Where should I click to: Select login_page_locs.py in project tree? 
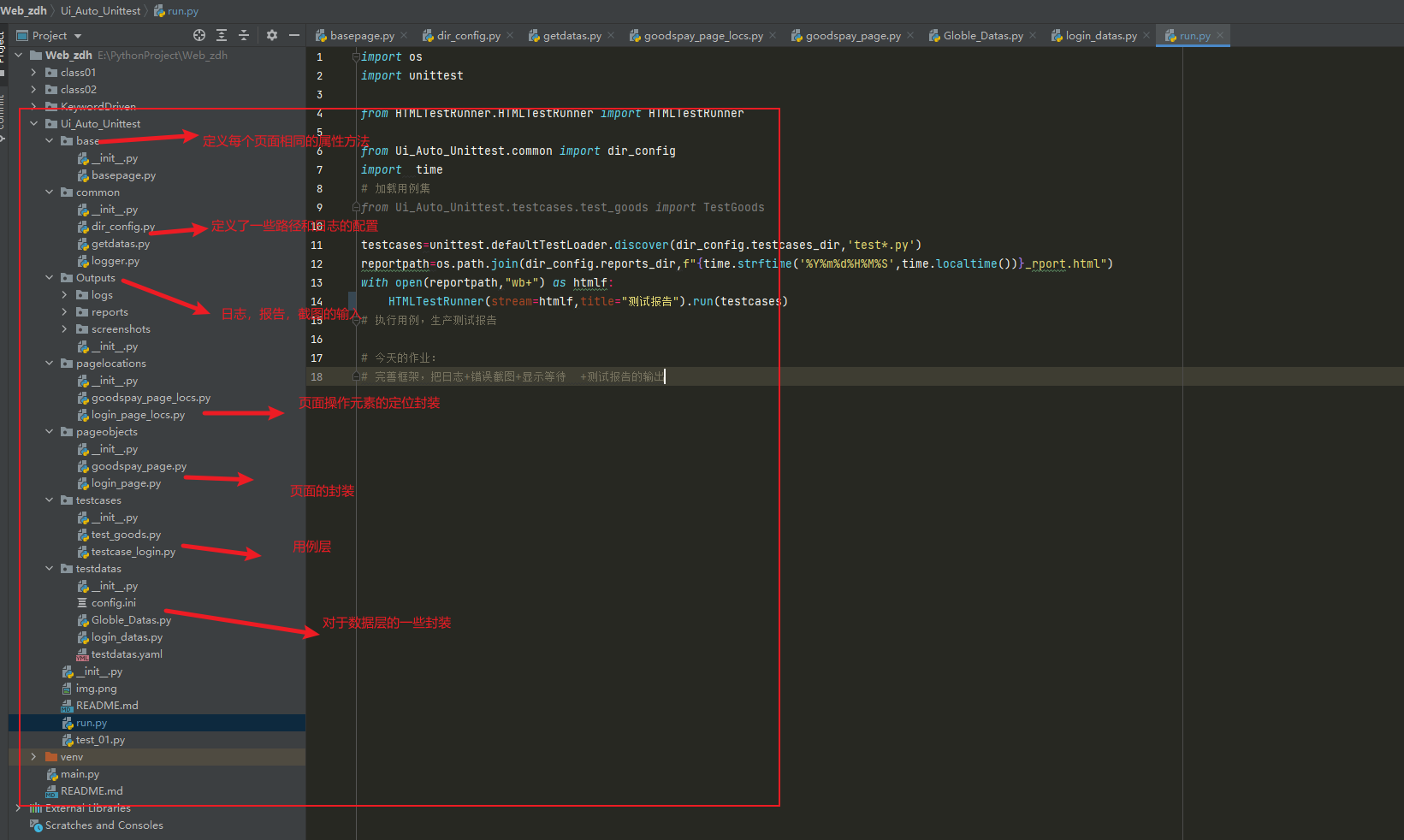coord(138,415)
